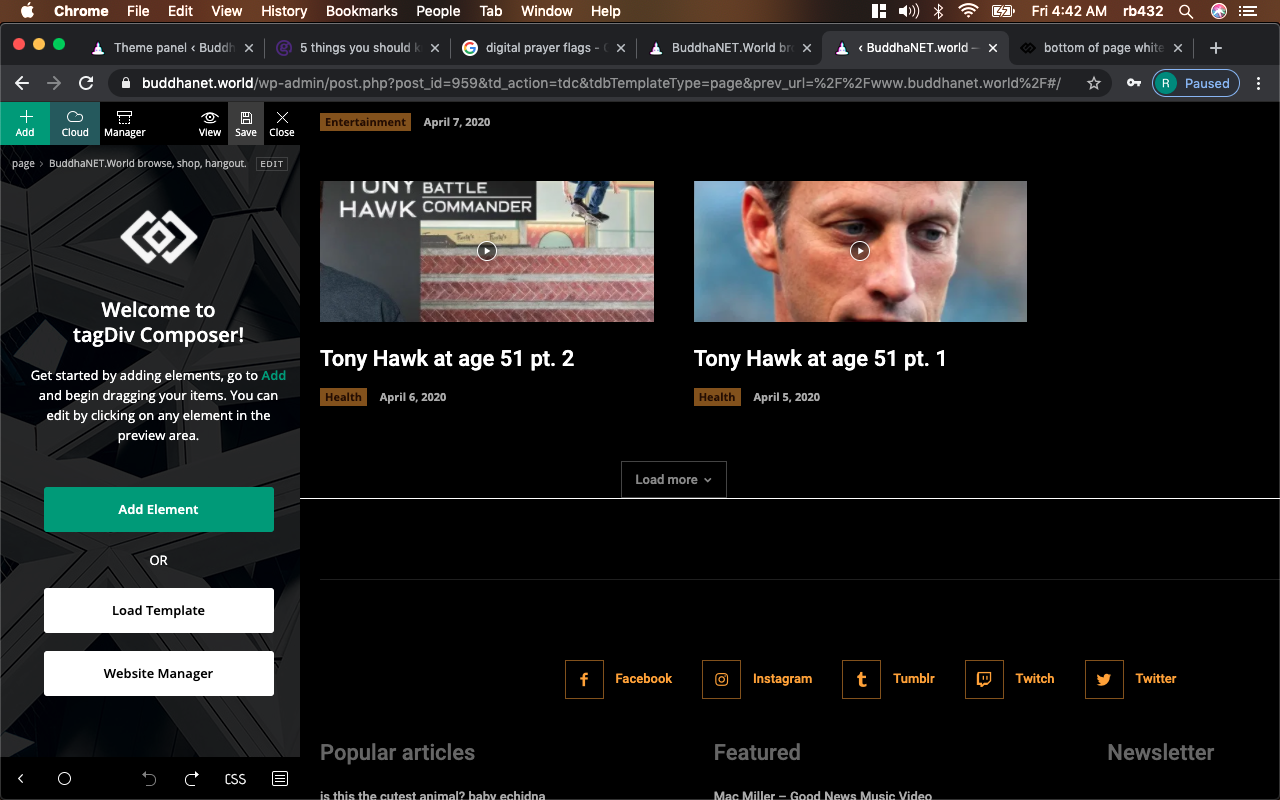Viewport: 1280px width, 800px height.
Task: Close the 'digital prayer flags' tab
Action: (x=621, y=48)
